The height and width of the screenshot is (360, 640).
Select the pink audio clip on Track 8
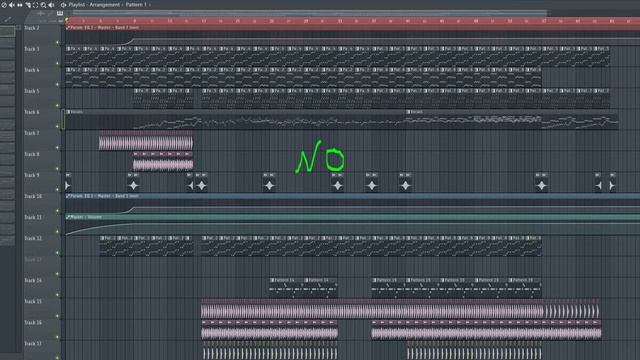click(x=163, y=162)
